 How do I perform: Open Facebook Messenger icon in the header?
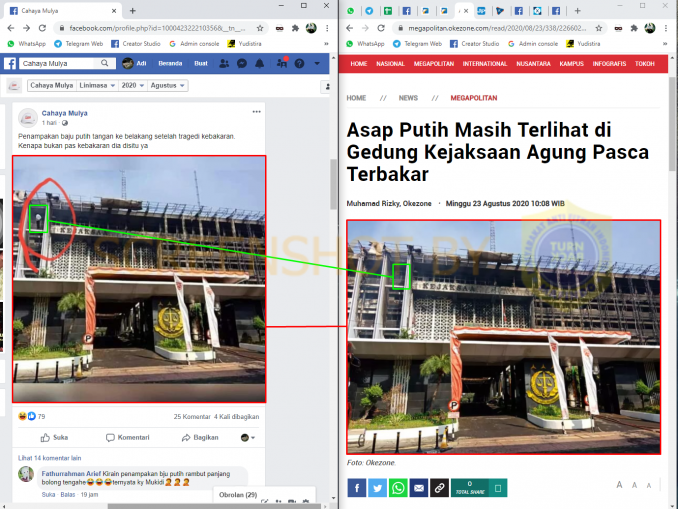(x=242, y=64)
